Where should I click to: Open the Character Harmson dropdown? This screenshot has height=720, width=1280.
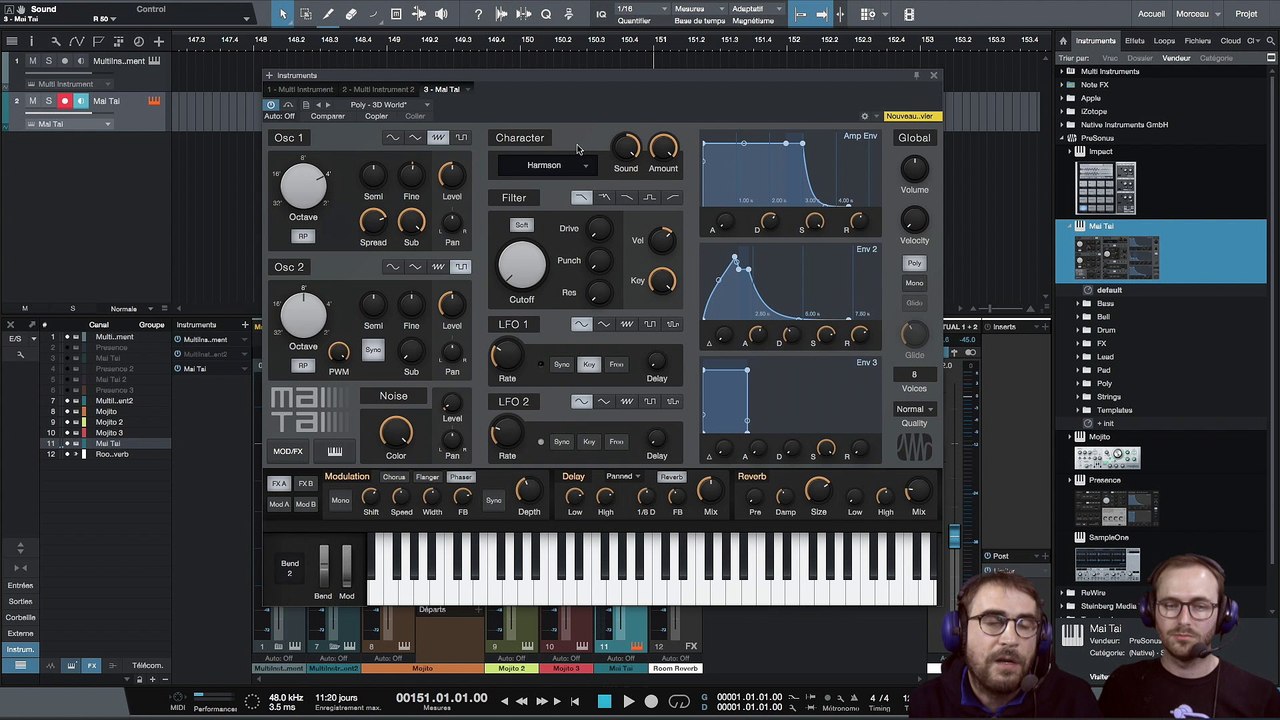(x=548, y=165)
